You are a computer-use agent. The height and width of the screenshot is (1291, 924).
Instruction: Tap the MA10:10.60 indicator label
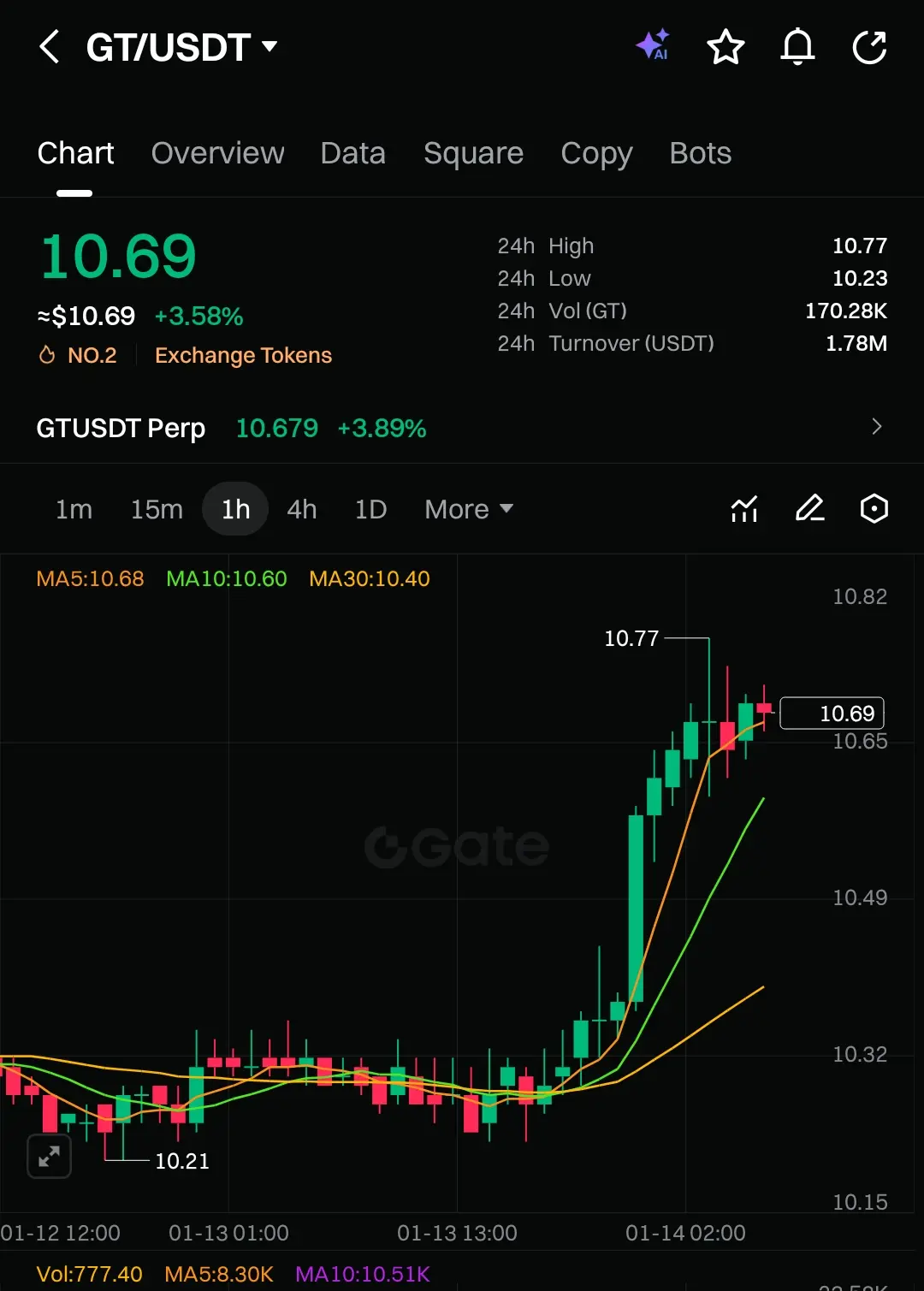click(227, 579)
